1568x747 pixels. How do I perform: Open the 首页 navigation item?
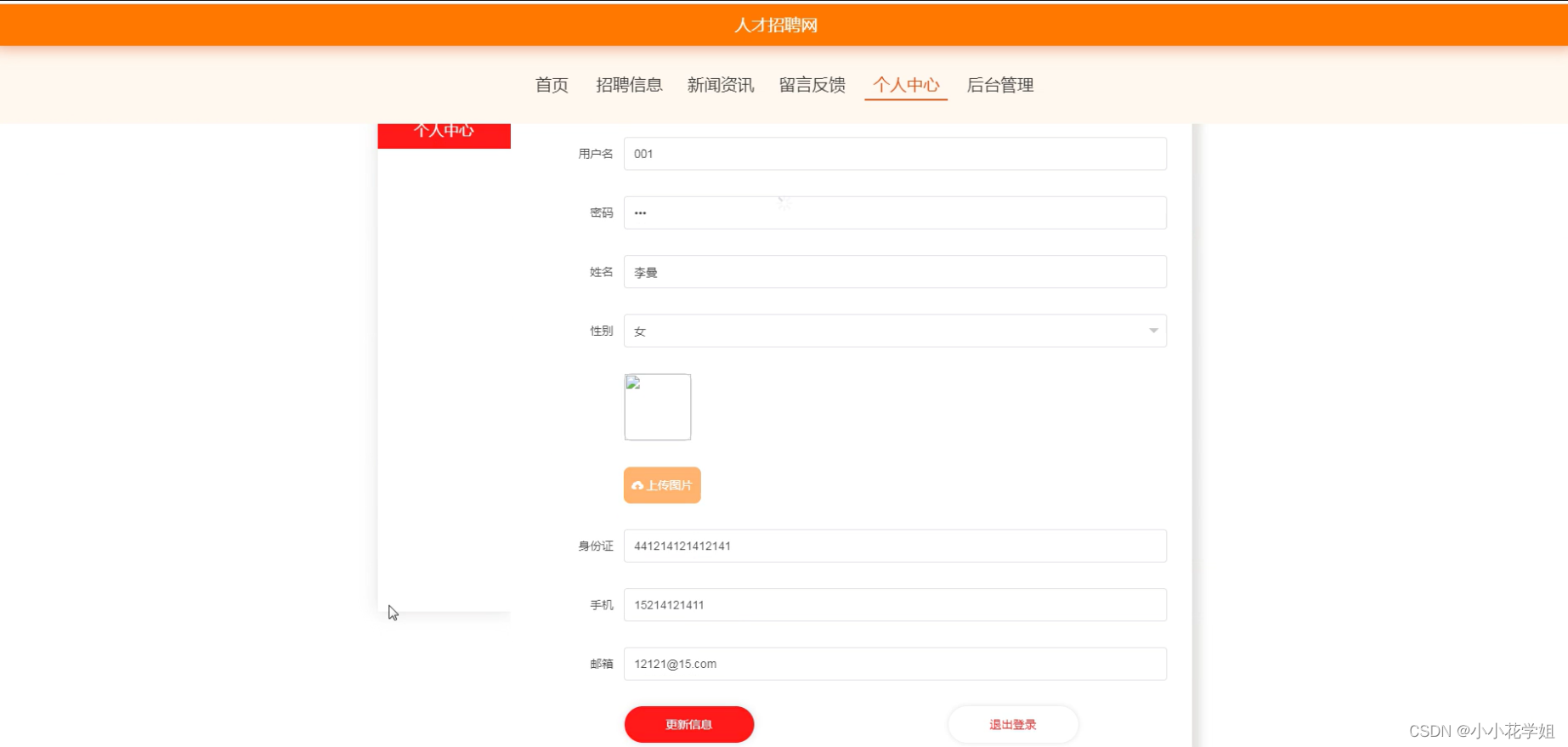tap(552, 85)
